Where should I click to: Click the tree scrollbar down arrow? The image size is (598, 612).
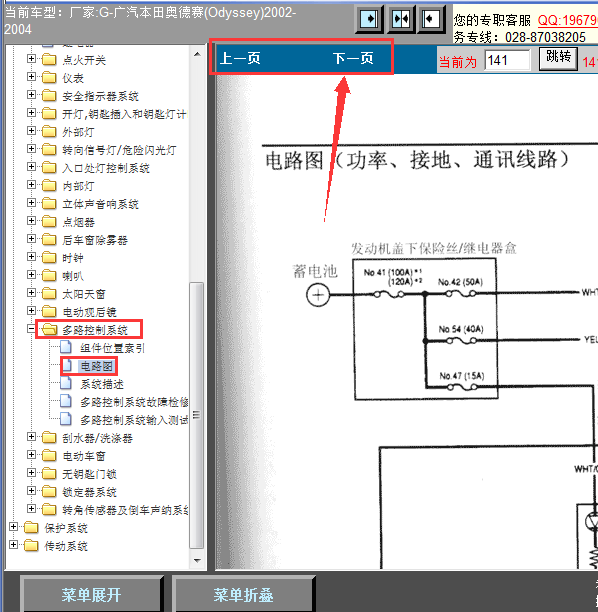(197, 560)
